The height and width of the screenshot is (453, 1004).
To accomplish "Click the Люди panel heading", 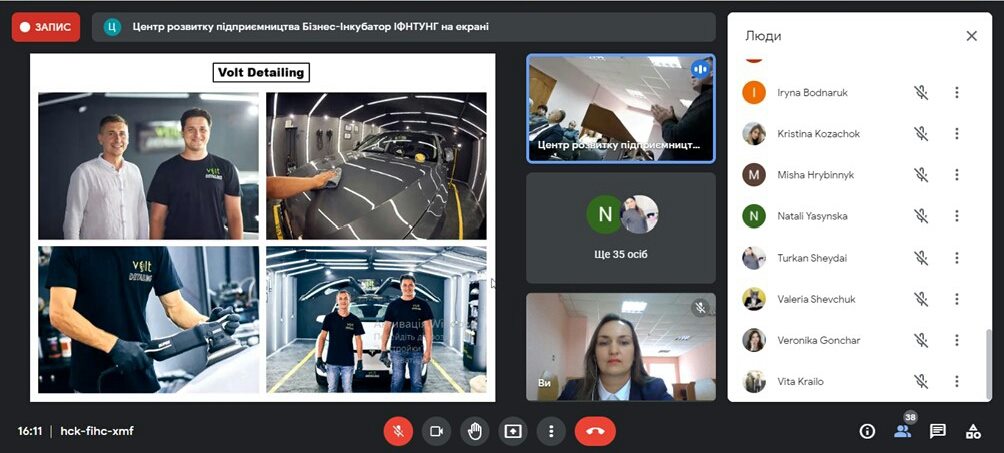I will coord(763,36).
